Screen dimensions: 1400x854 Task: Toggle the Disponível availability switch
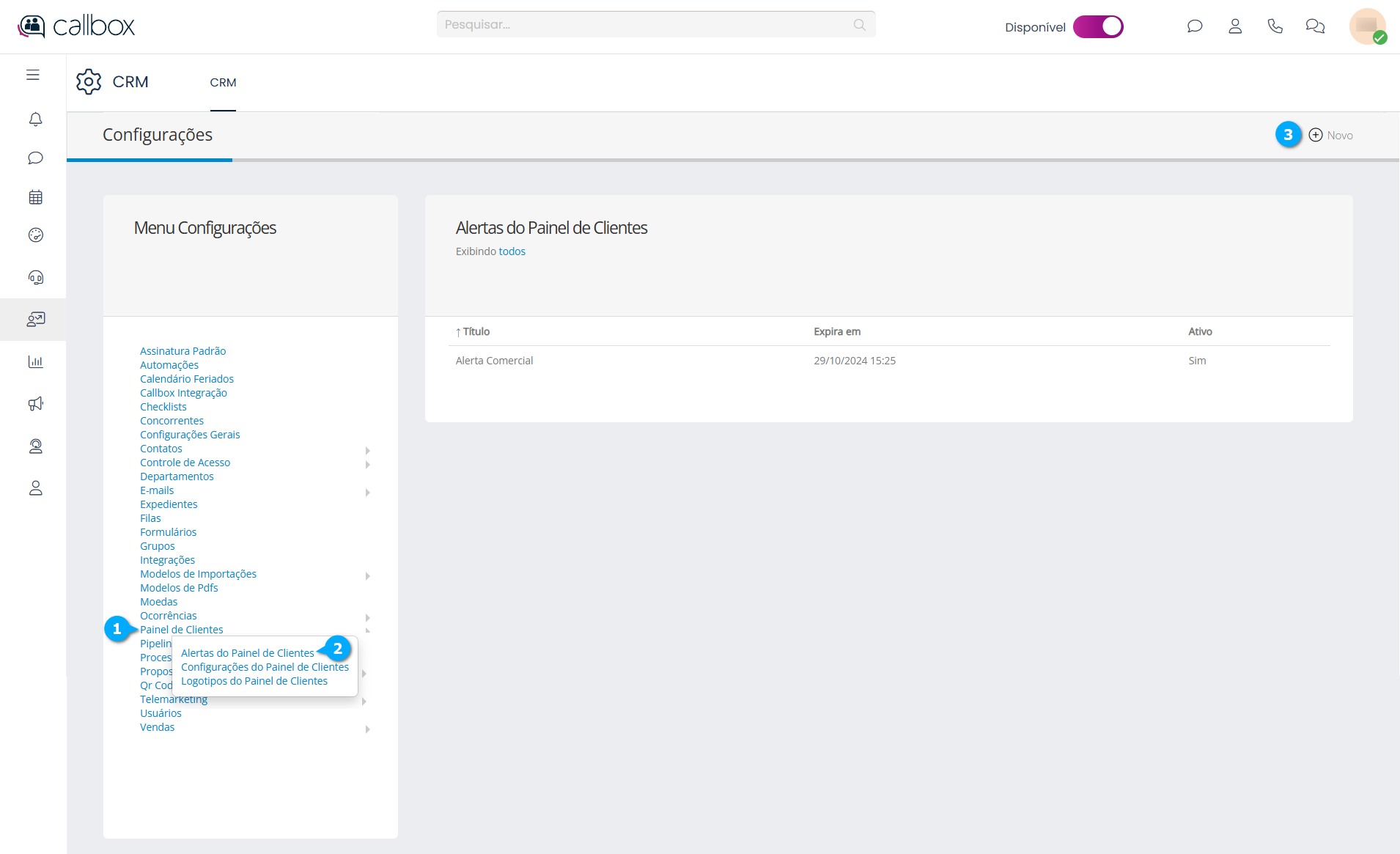point(1097,27)
